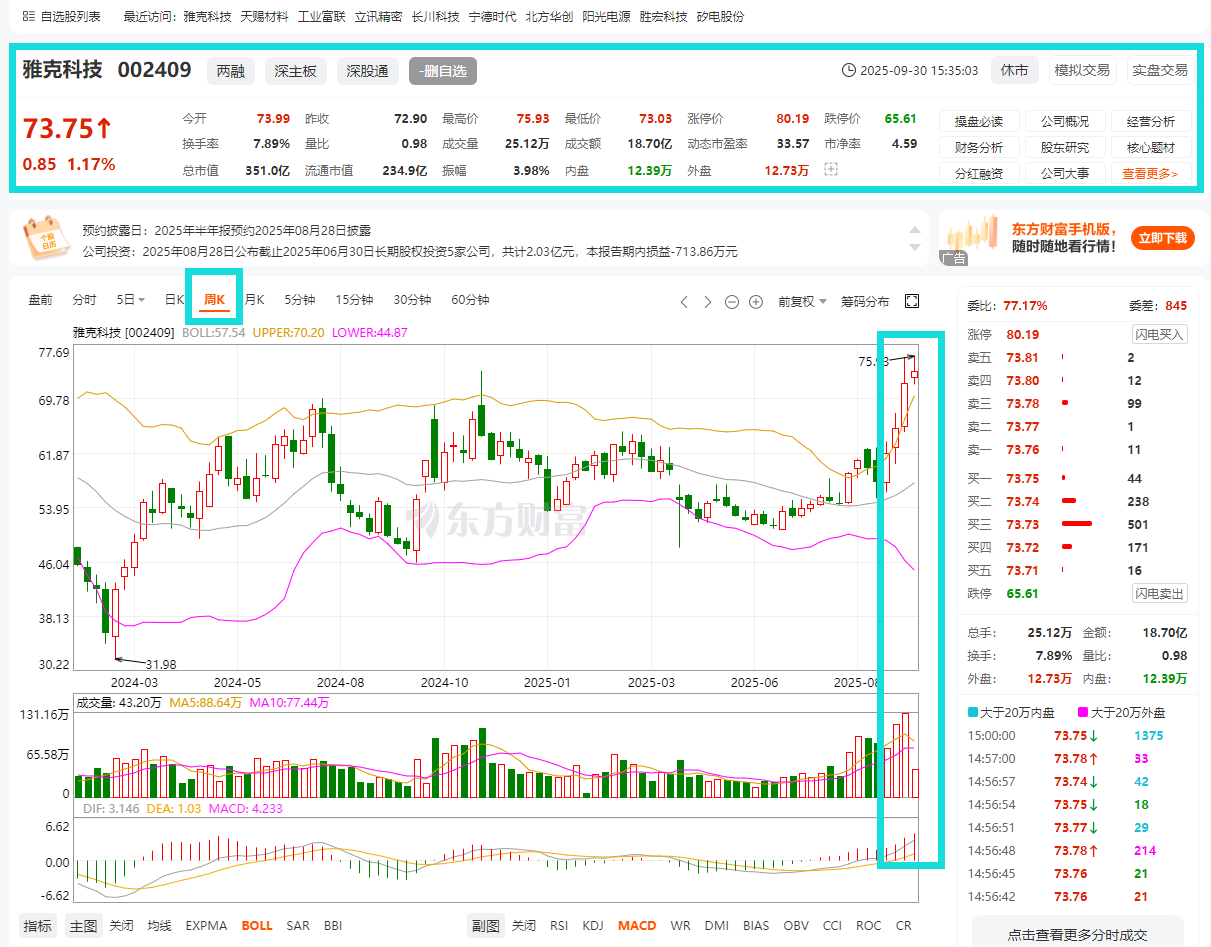Select KDJ sub-chart indicator
This screenshot has width=1211, height=947.
(x=593, y=925)
